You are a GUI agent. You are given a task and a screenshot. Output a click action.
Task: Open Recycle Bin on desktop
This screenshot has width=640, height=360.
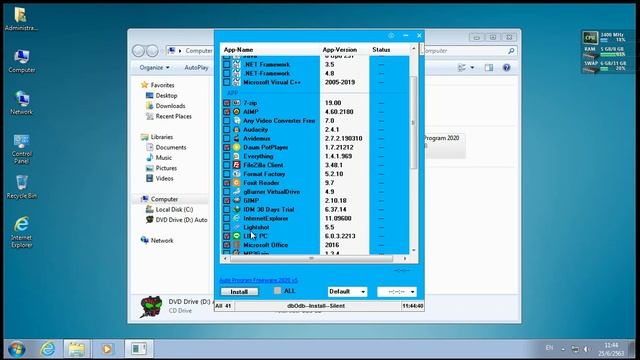(22, 187)
